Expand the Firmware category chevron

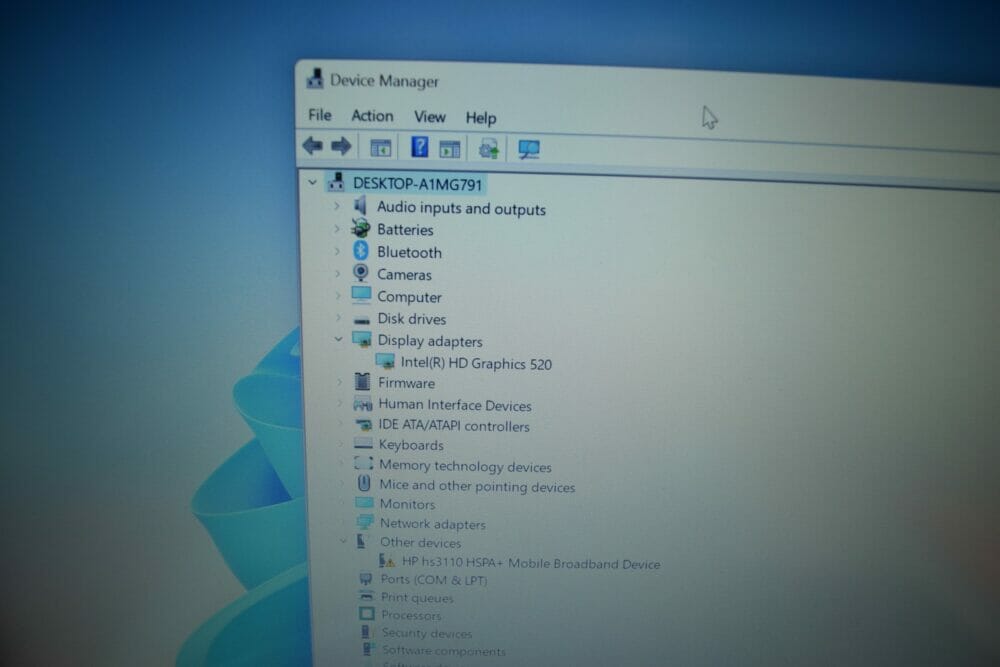tap(339, 382)
